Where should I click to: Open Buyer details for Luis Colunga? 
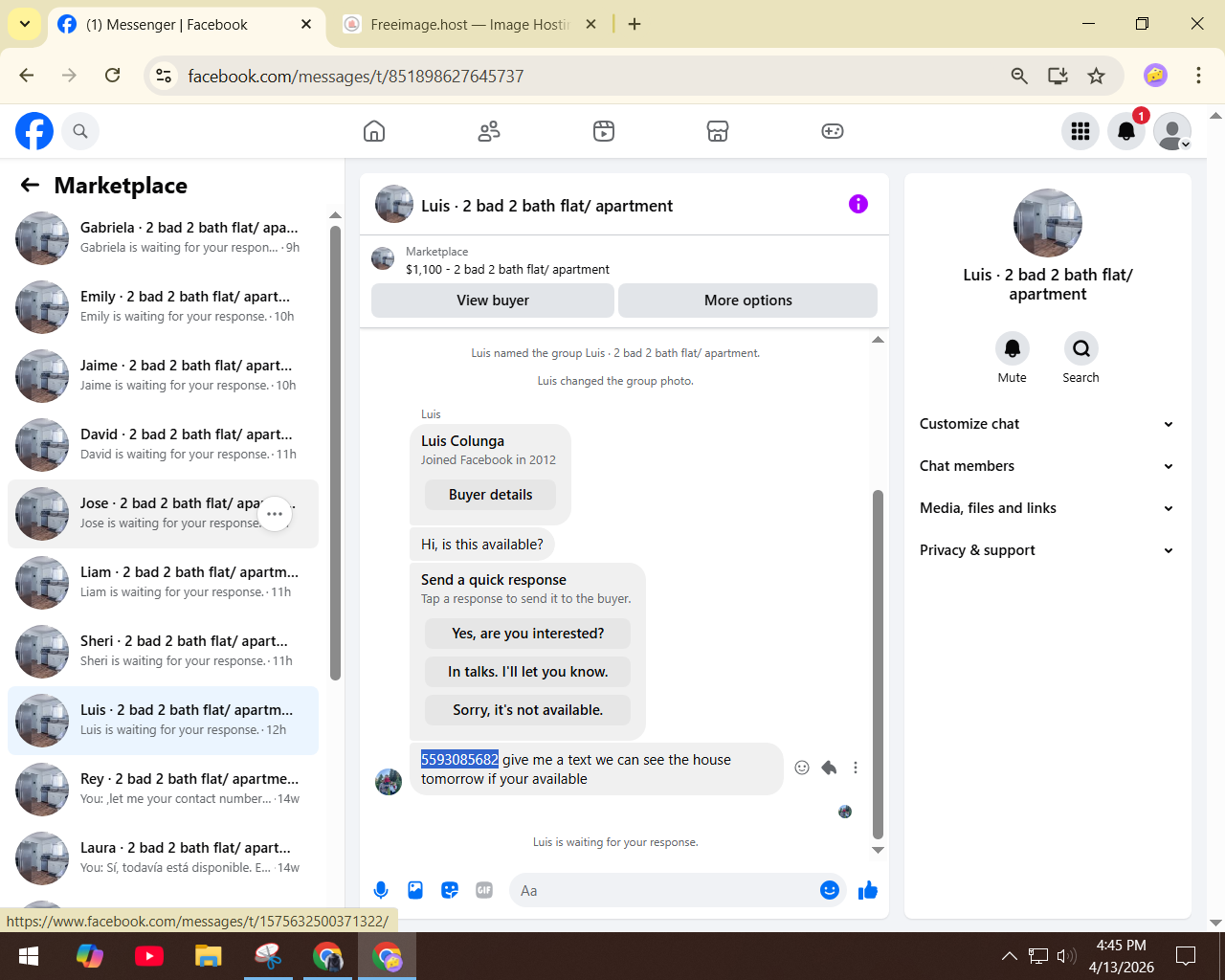(x=491, y=495)
